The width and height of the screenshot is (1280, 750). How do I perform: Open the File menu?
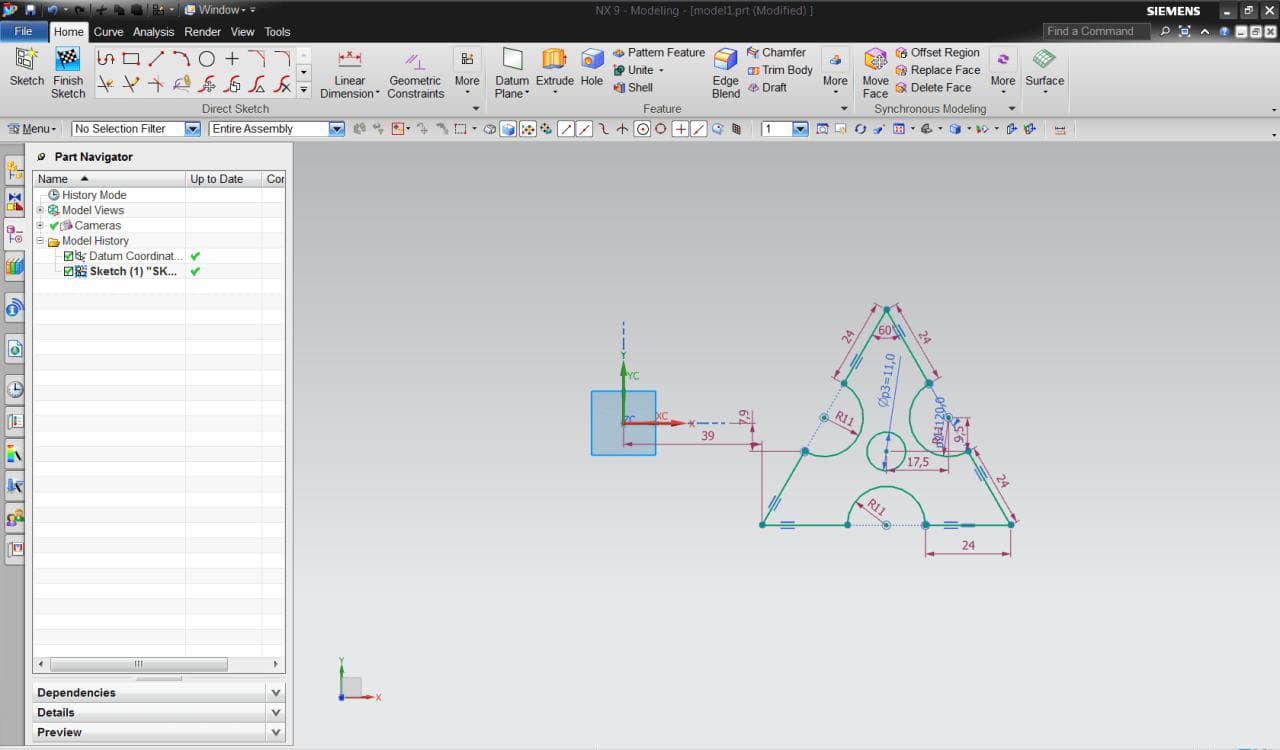click(x=23, y=31)
